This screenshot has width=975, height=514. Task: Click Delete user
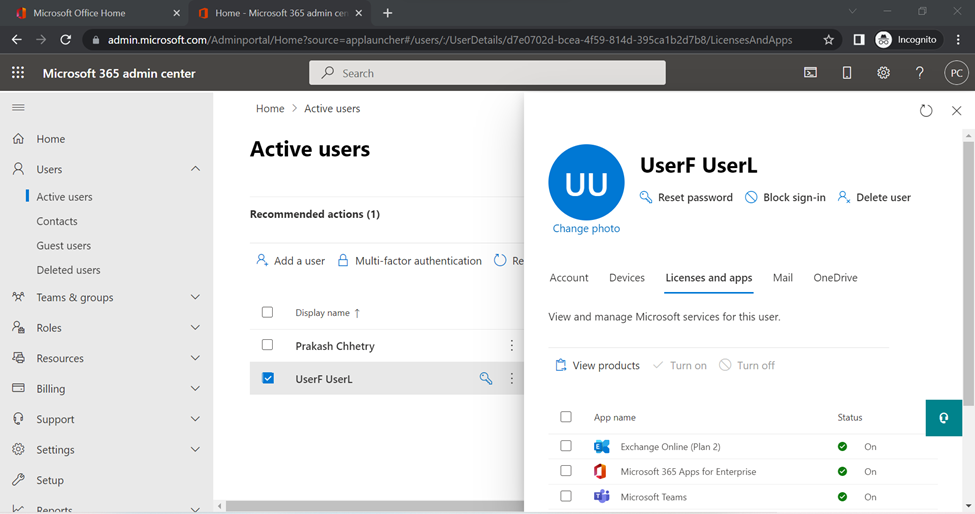pos(874,197)
